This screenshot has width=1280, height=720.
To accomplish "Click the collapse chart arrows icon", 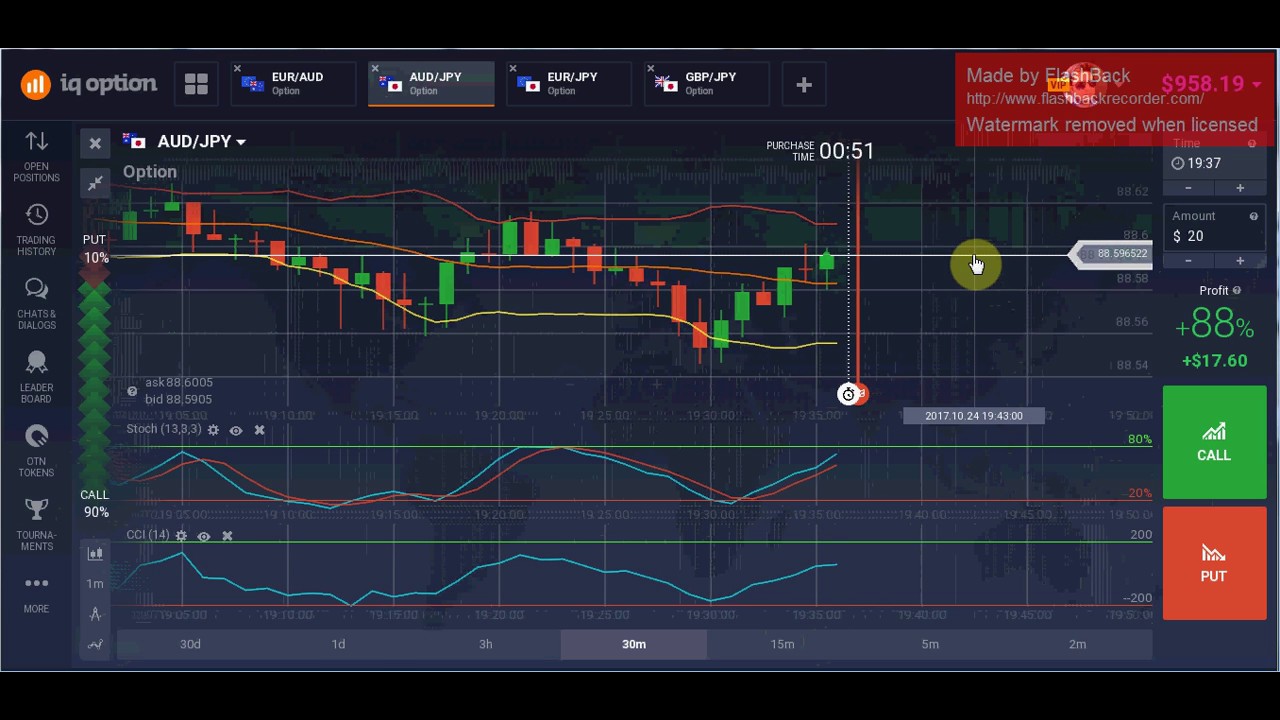I will [x=95, y=183].
